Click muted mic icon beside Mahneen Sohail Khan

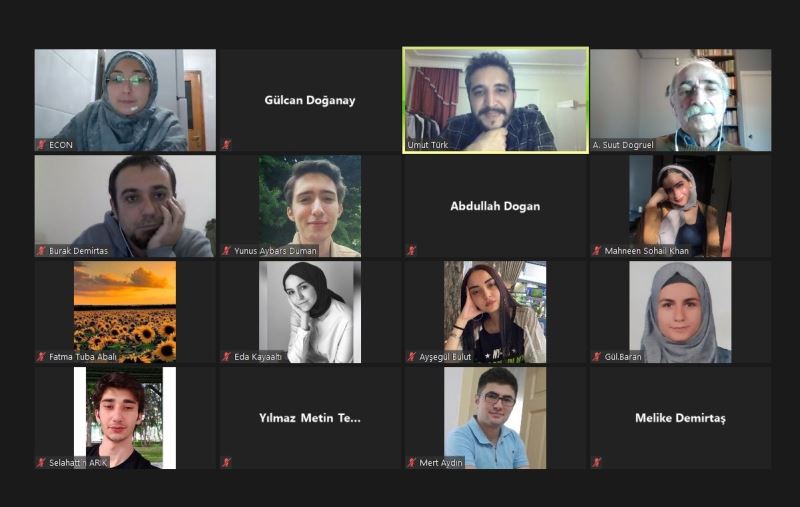(x=597, y=250)
